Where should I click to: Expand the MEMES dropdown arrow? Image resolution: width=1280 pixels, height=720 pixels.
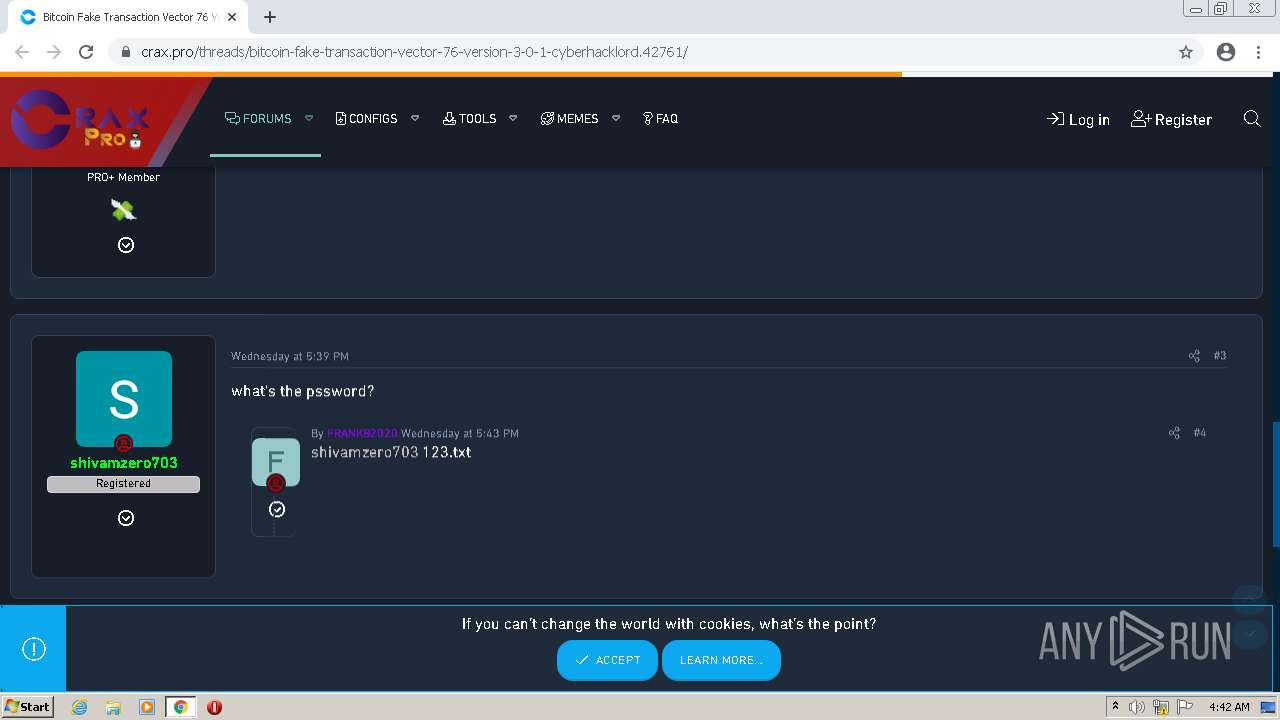click(x=616, y=118)
